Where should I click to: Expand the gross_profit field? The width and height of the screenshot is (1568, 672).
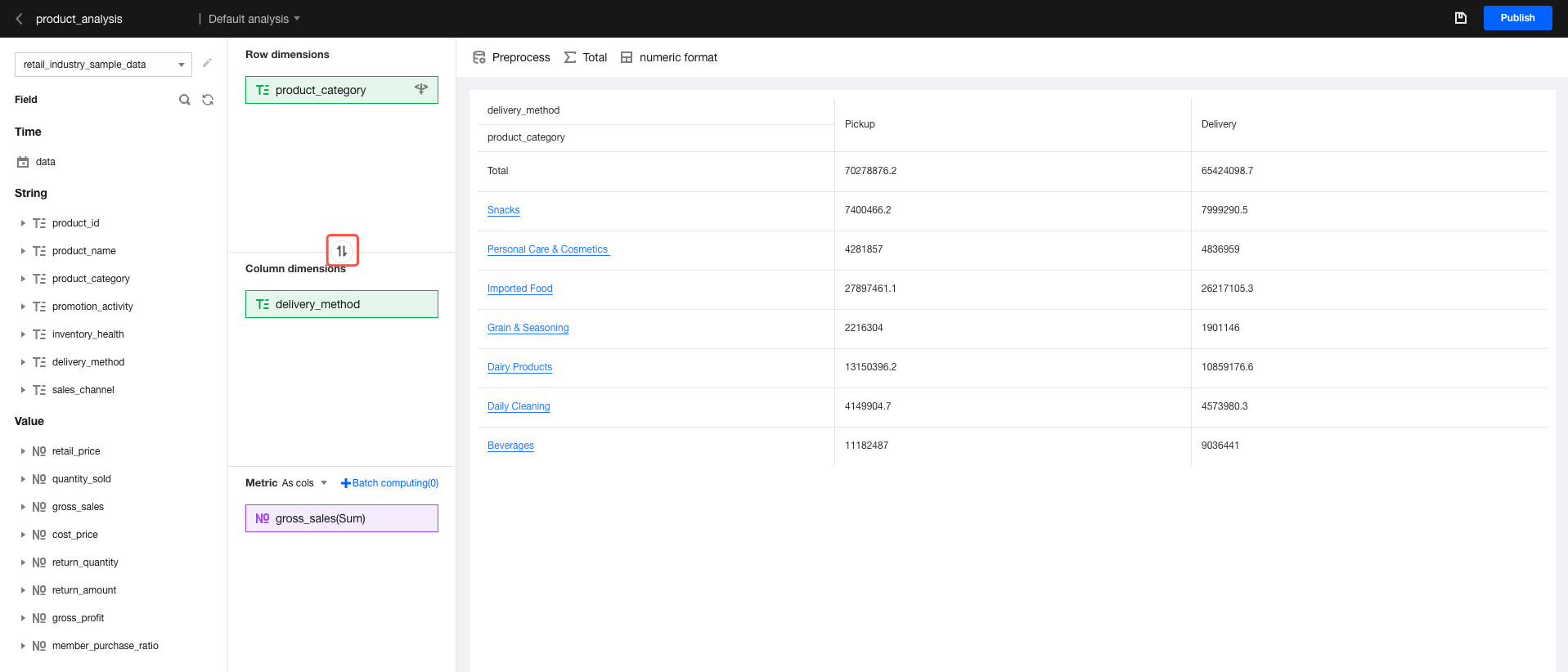click(x=23, y=618)
